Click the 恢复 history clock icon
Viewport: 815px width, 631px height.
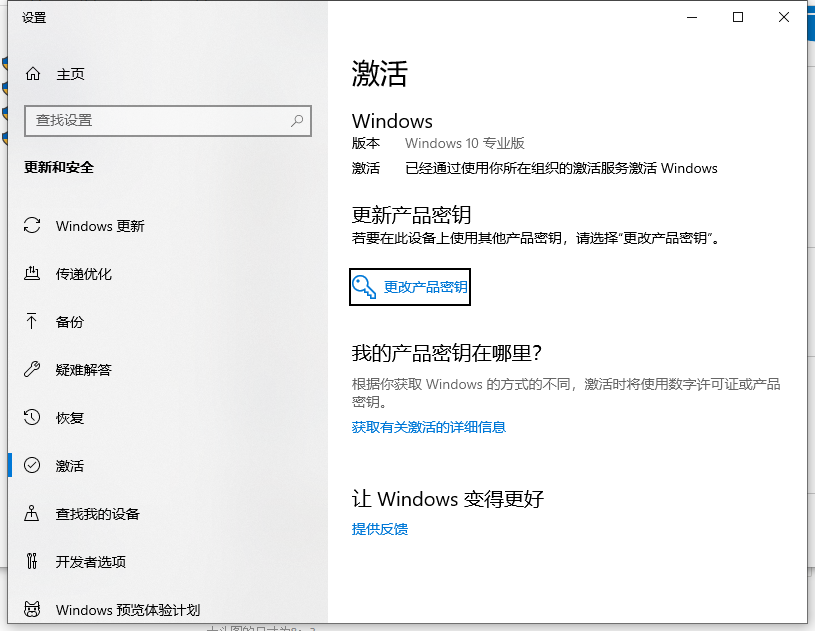point(32,417)
